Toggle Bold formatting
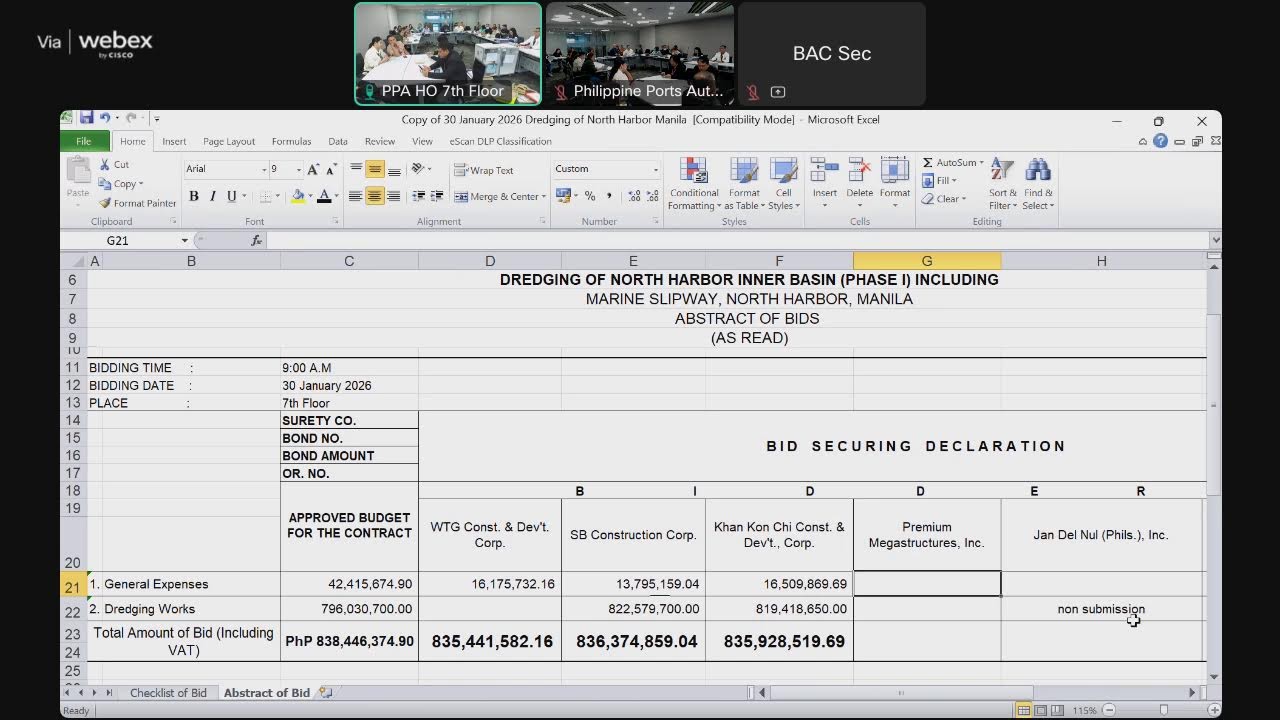 194,196
